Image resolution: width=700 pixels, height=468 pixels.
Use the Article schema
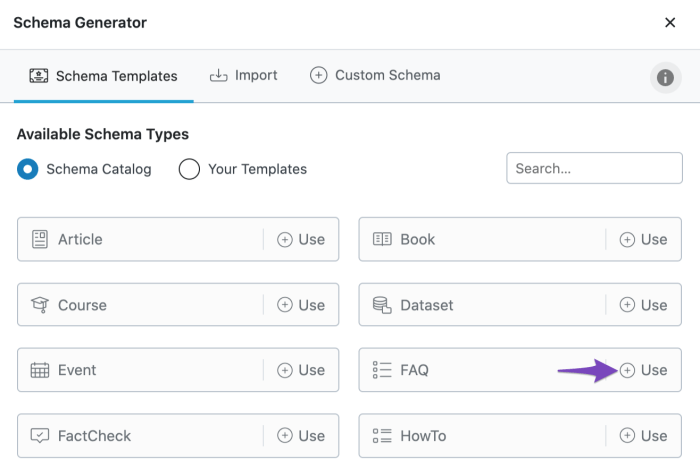click(301, 239)
